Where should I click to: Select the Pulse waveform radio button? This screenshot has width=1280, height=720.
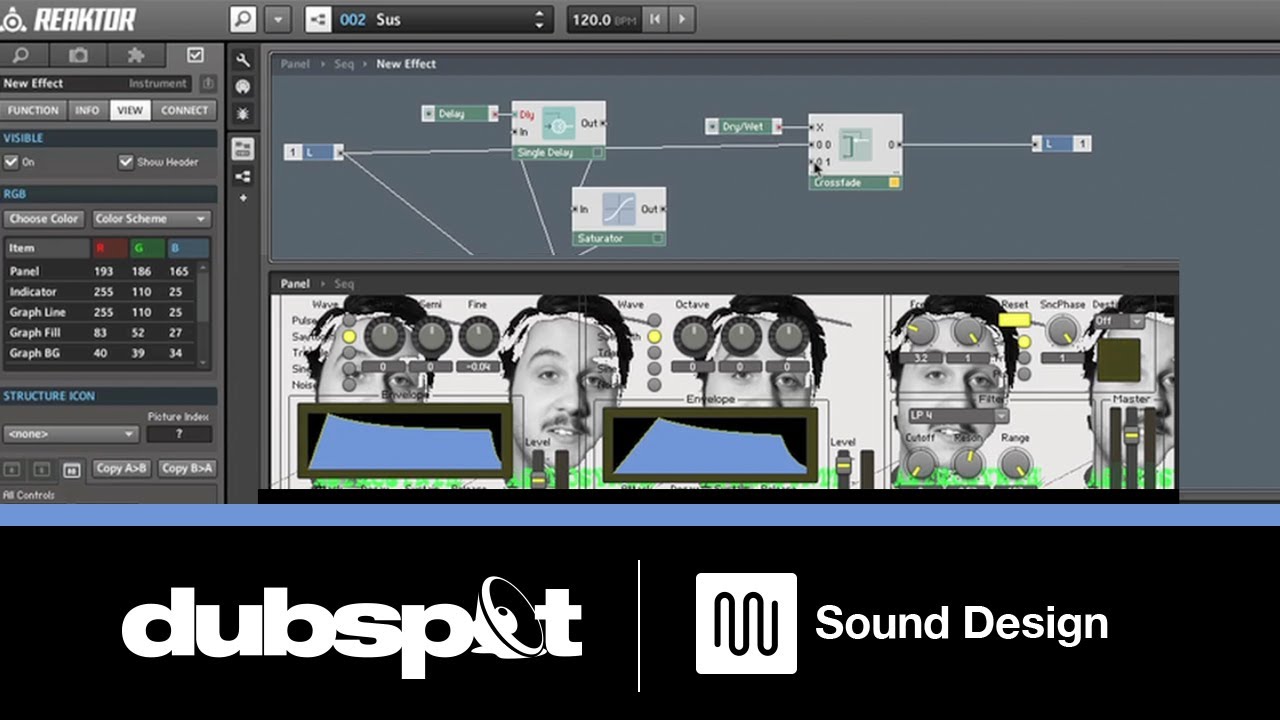click(349, 321)
